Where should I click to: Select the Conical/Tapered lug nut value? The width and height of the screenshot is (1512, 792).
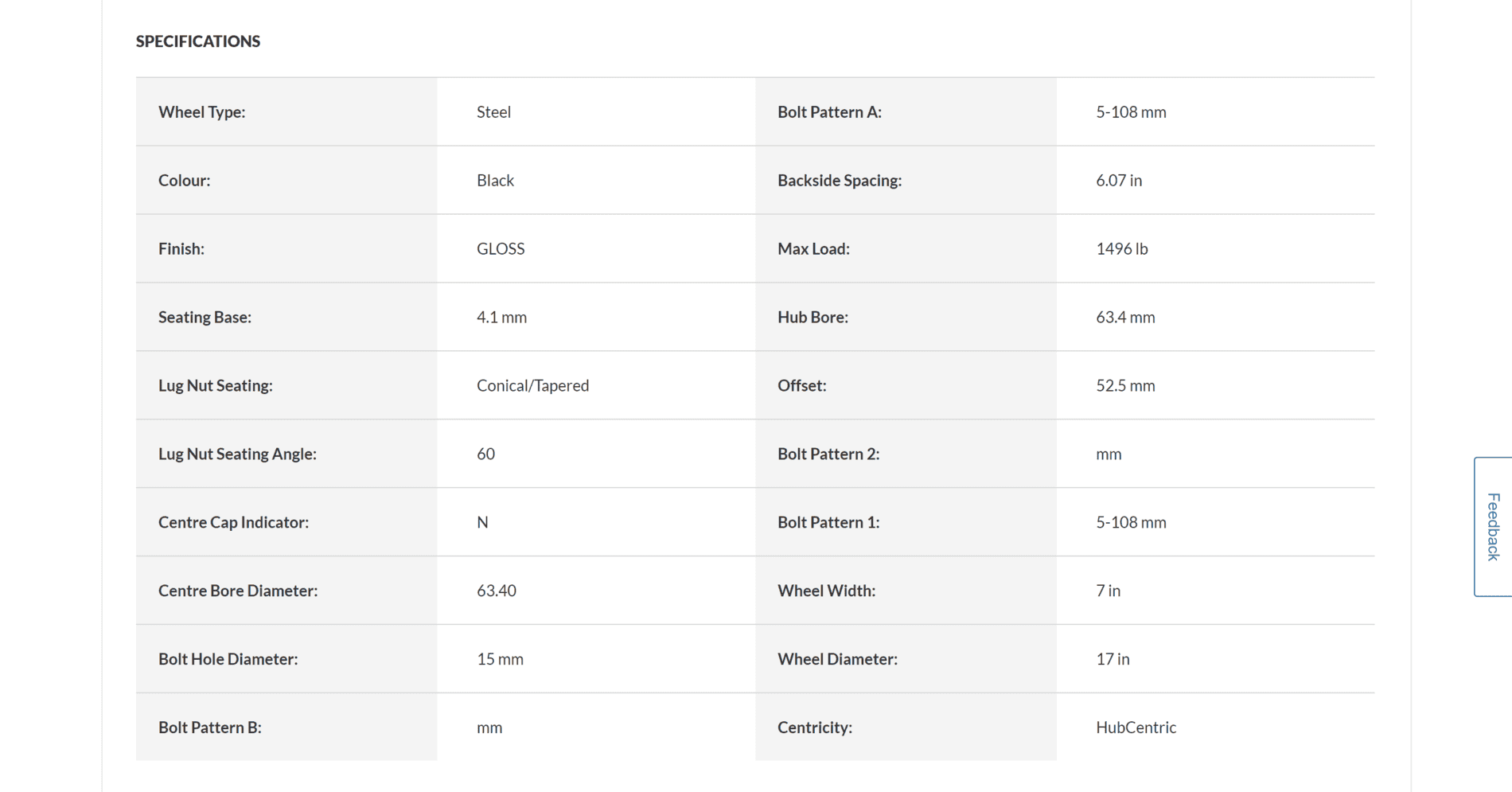point(532,386)
